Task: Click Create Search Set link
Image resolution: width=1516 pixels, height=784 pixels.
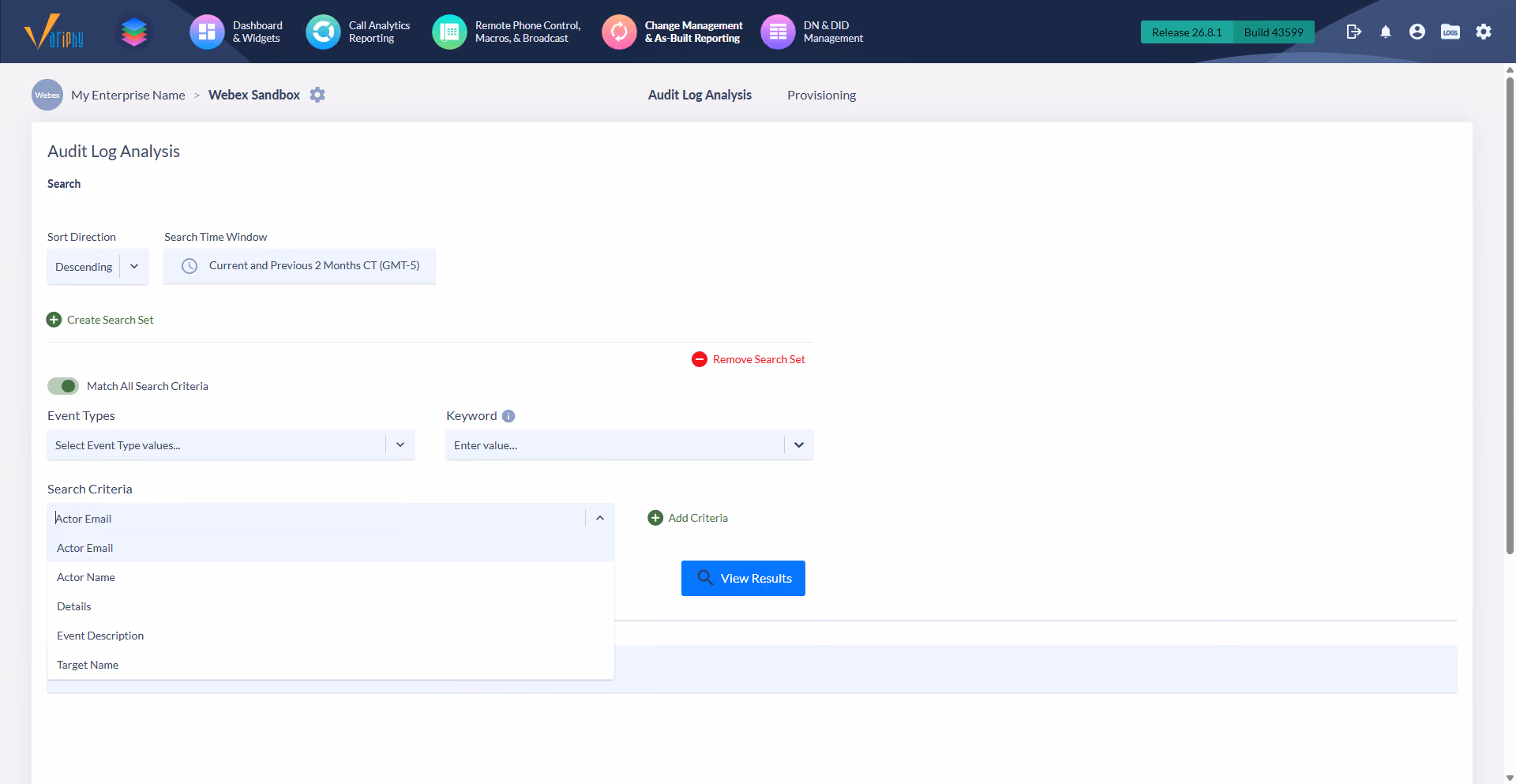Action: click(111, 320)
